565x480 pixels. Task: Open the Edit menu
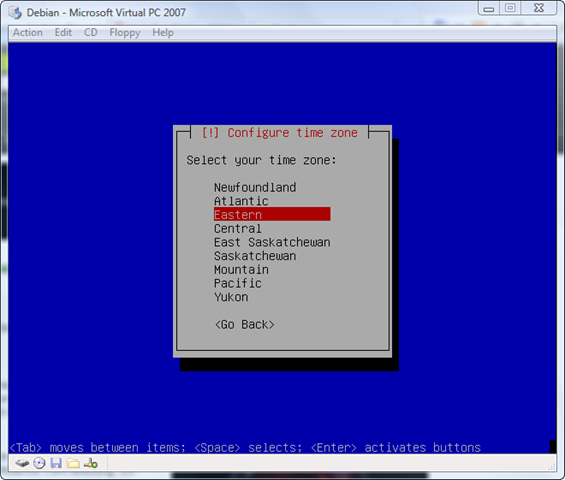pyautogui.click(x=63, y=32)
